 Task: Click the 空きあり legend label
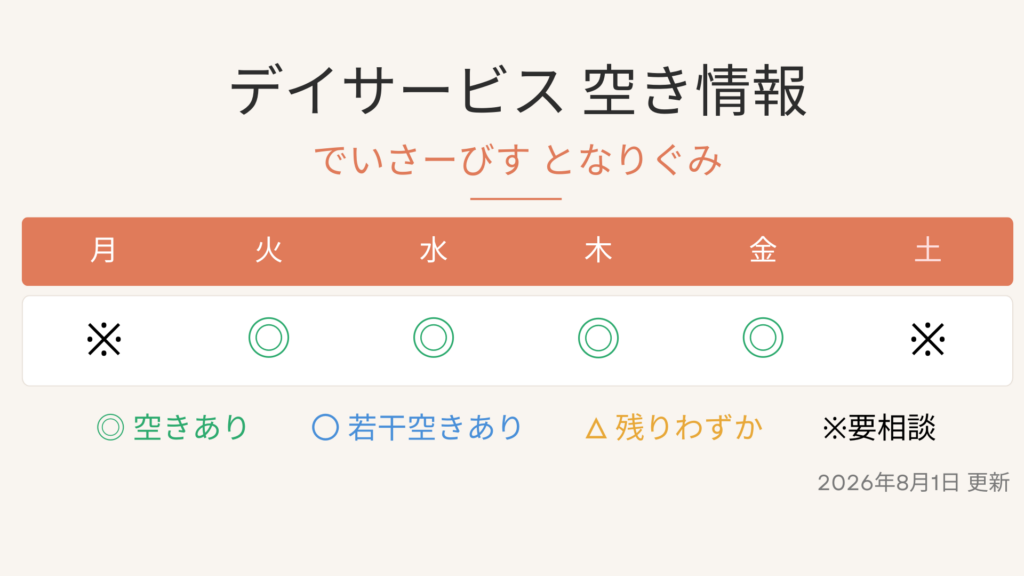(x=191, y=428)
